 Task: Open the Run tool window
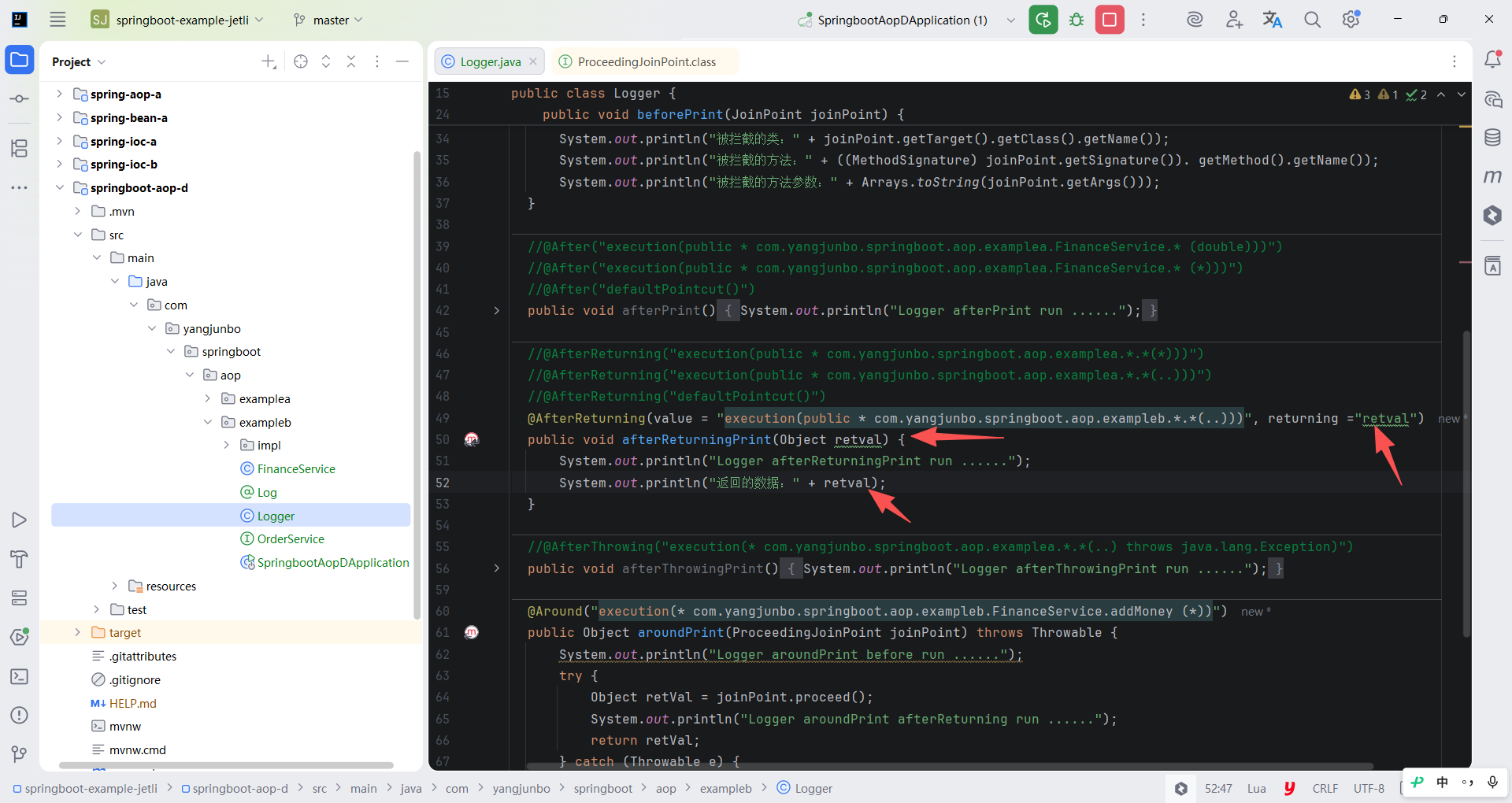tap(20, 520)
